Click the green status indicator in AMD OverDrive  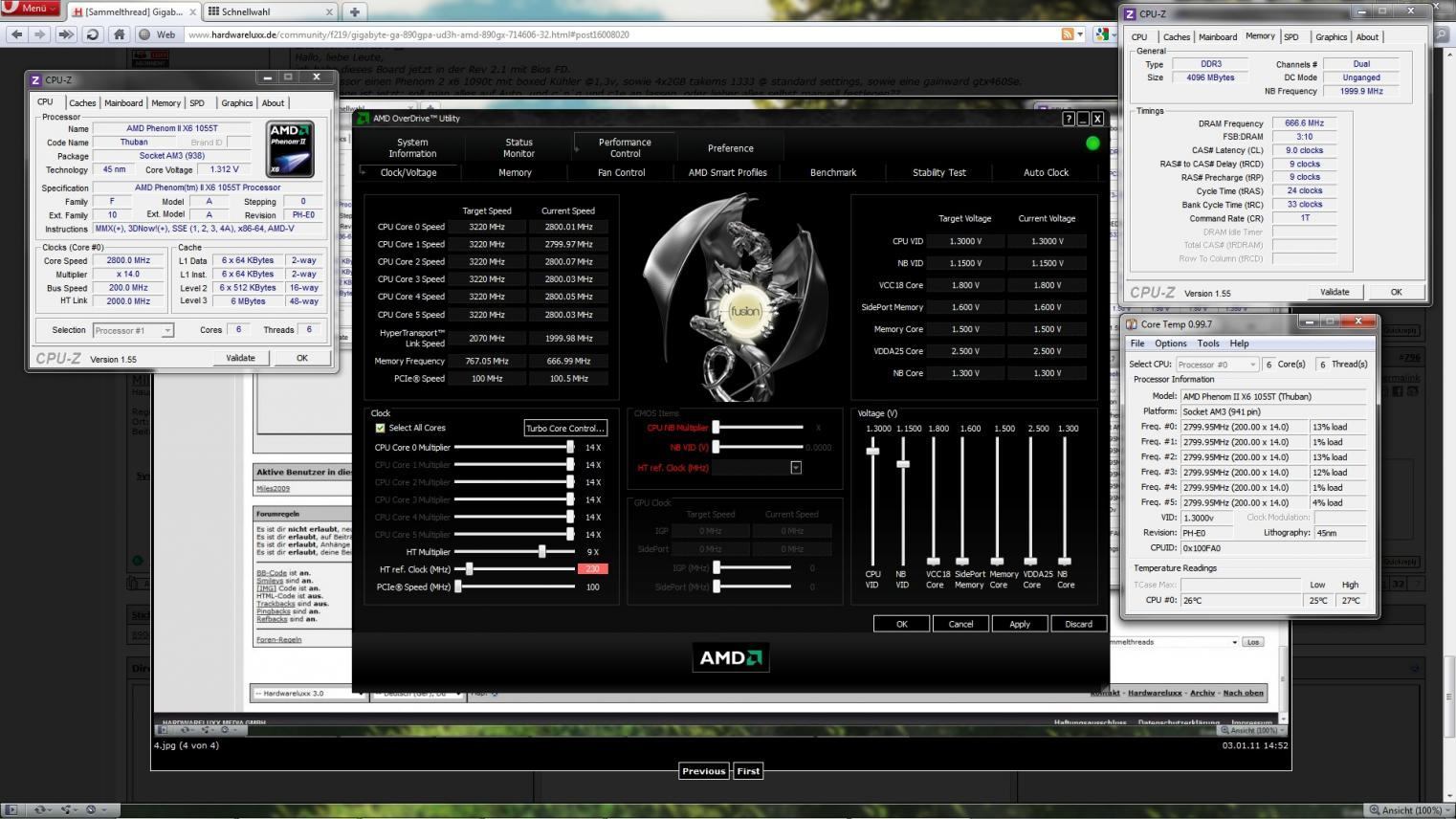pyautogui.click(x=1092, y=144)
